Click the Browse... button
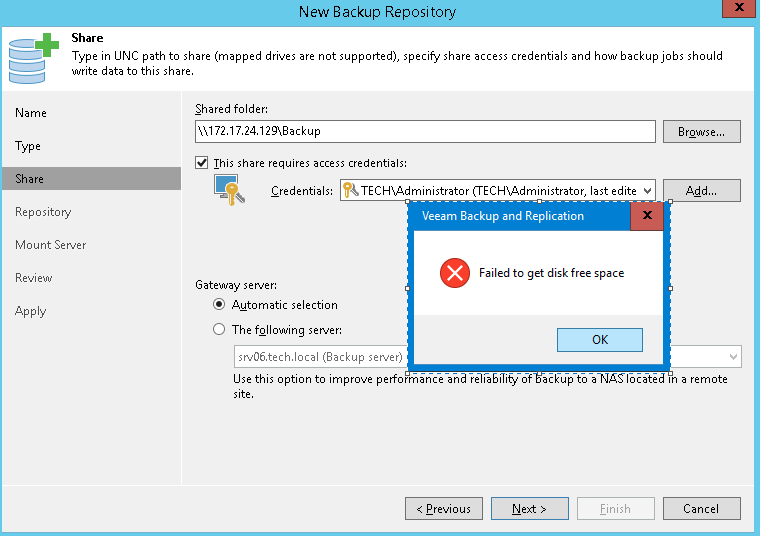760x536 pixels. coord(701,131)
